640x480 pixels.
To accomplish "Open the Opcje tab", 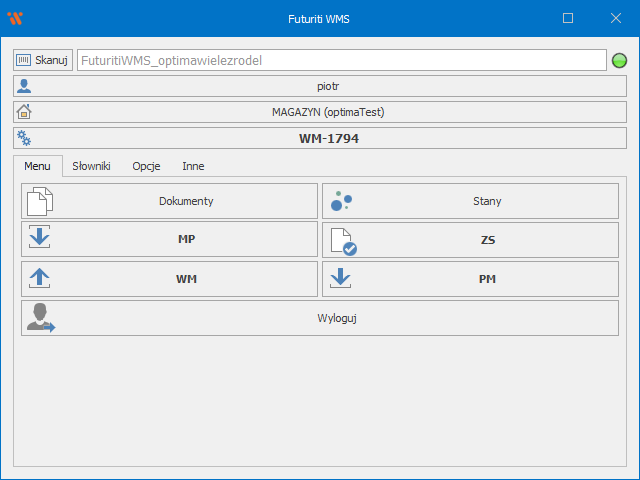I will click(x=146, y=166).
